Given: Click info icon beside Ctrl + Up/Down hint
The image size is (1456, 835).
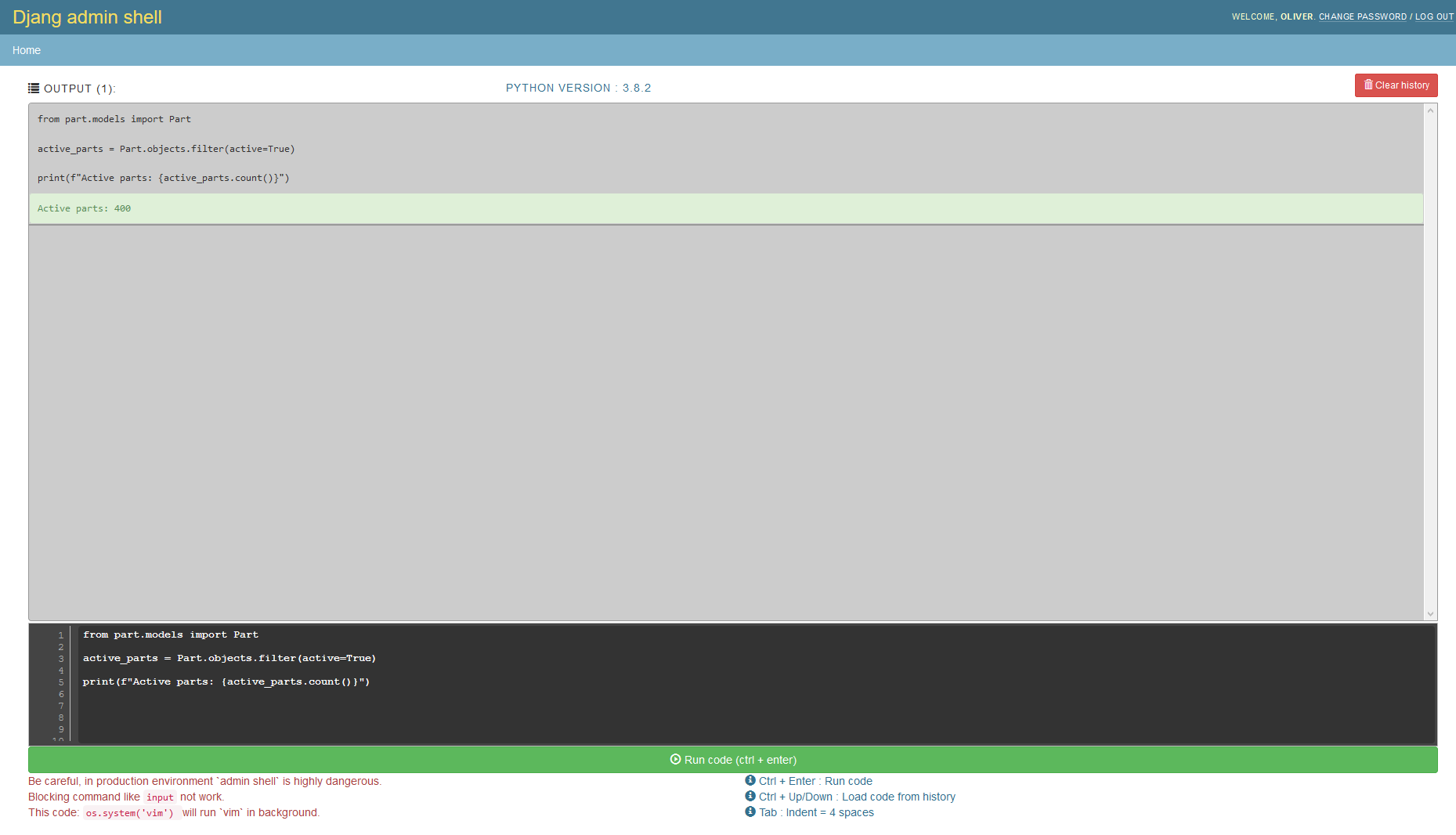Looking at the screenshot, I should click(x=750, y=796).
